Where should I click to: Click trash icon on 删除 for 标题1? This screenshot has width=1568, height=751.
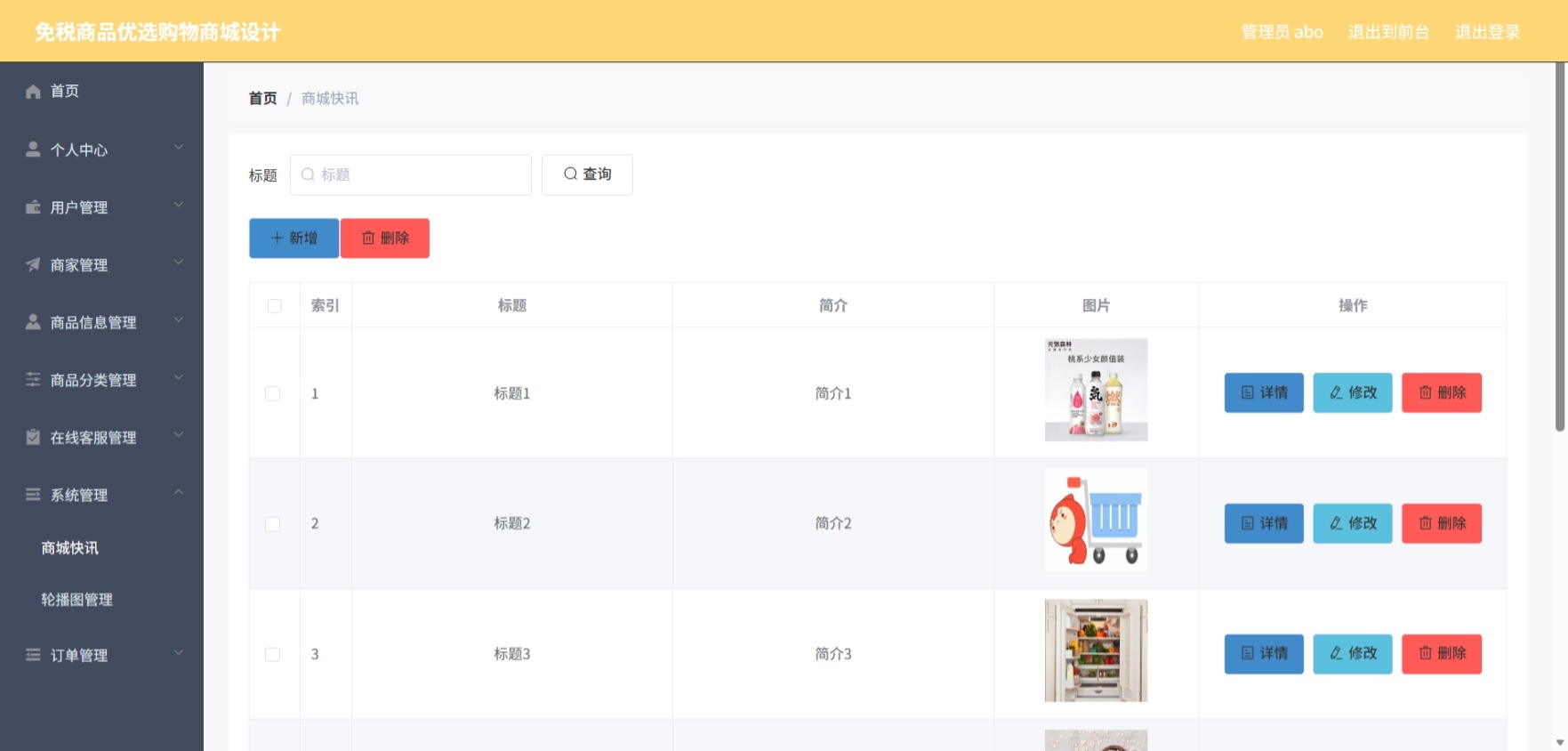tap(1426, 392)
